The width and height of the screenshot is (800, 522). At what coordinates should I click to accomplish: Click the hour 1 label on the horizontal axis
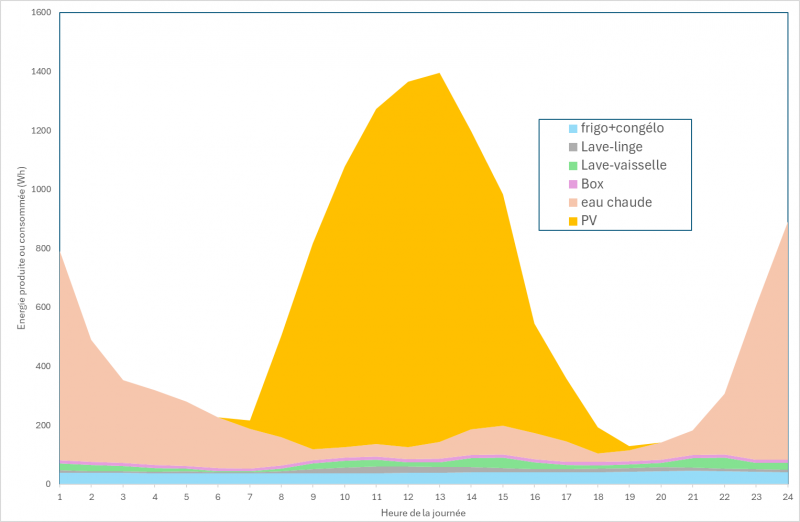click(x=60, y=496)
